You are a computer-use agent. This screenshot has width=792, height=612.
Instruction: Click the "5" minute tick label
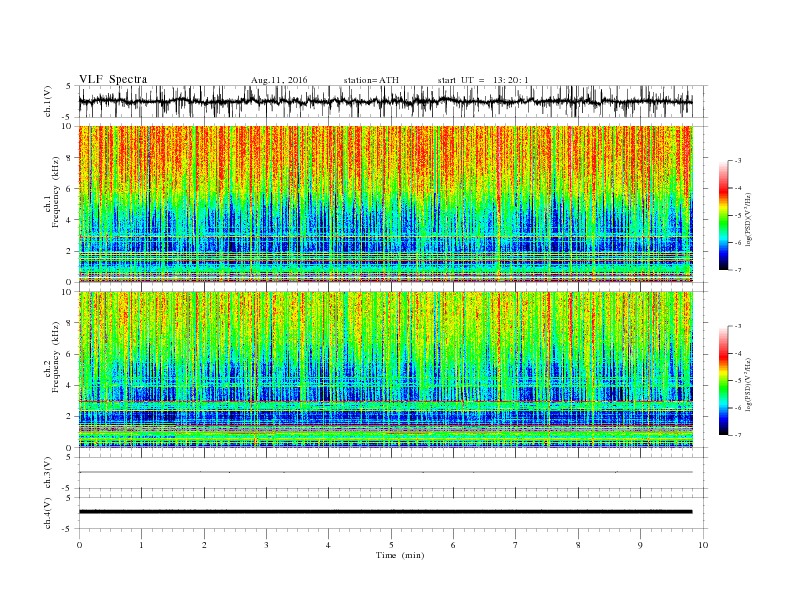(x=391, y=545)
